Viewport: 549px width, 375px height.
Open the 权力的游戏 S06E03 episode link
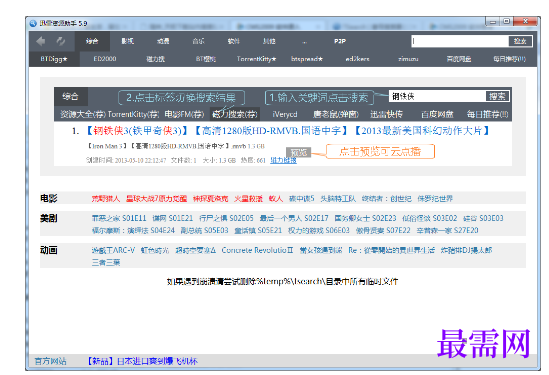point(319,230)
